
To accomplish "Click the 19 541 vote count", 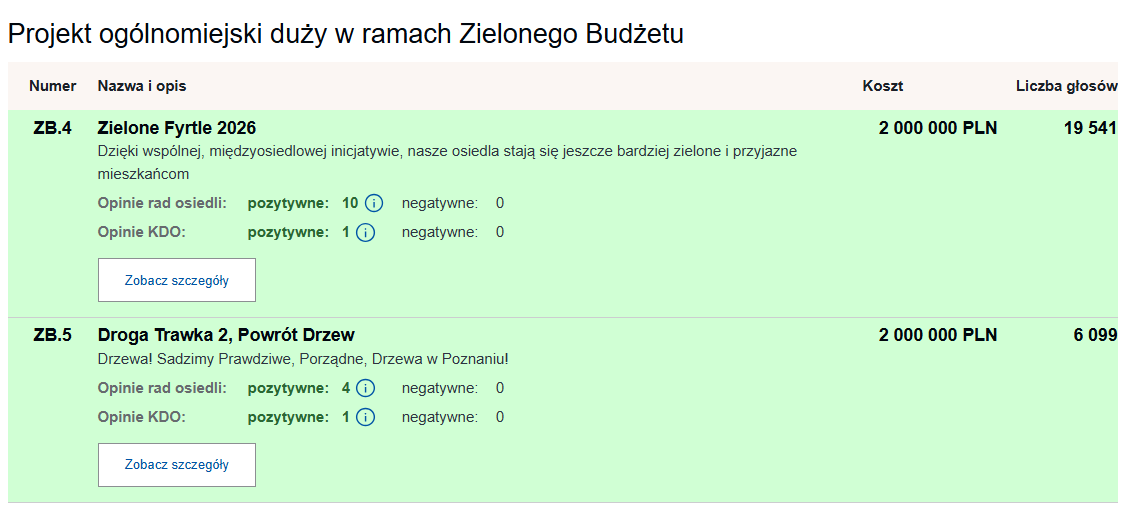I will pos(1089,128).
